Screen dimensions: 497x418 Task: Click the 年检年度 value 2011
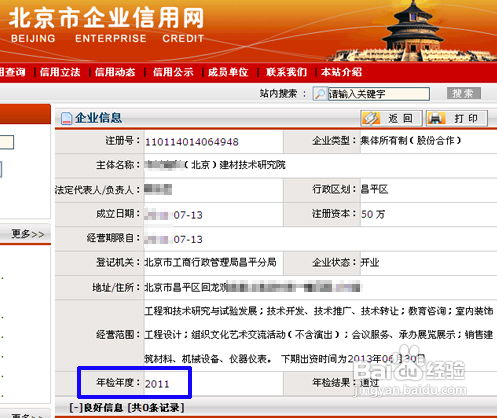tap(157, 384)
